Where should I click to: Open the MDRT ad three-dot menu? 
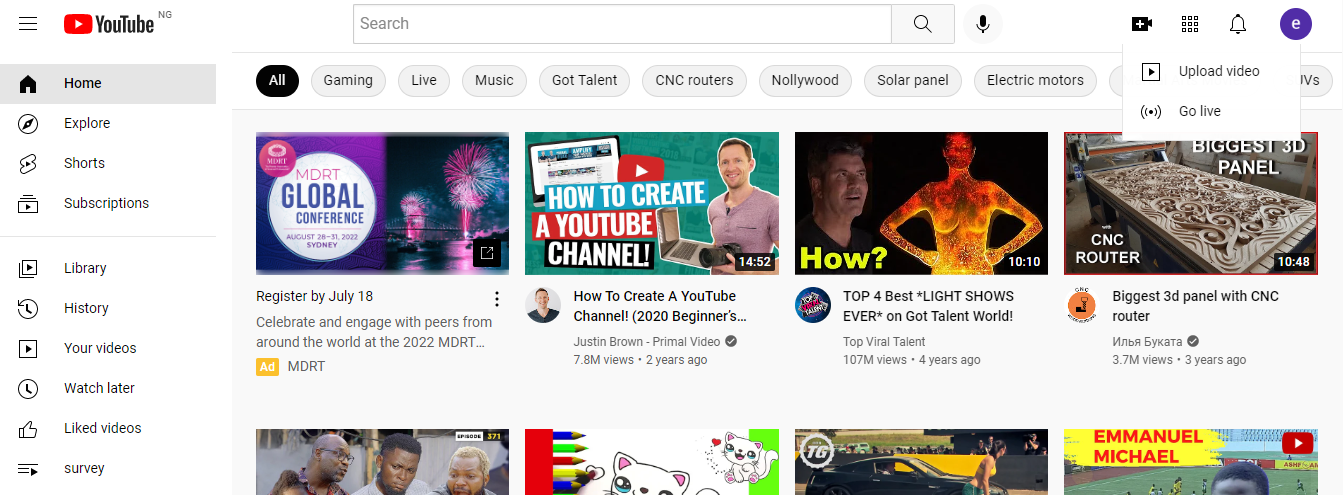click(497, 298)
